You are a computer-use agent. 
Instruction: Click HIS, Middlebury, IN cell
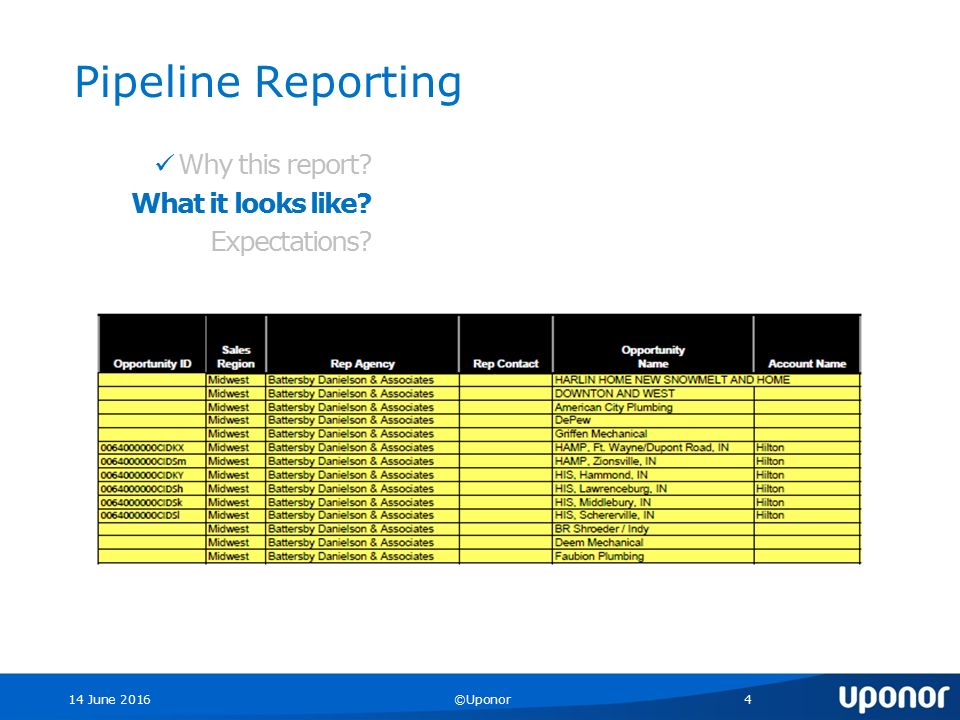[653, 502]
